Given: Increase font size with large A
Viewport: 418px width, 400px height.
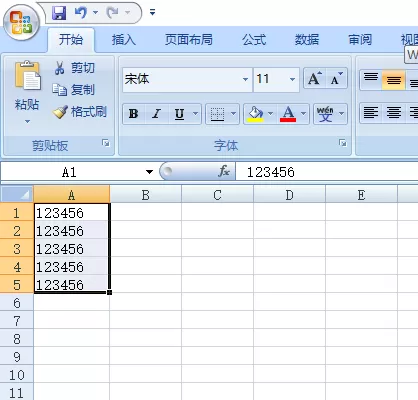Looking at the screenshot, I should point(315,79).
